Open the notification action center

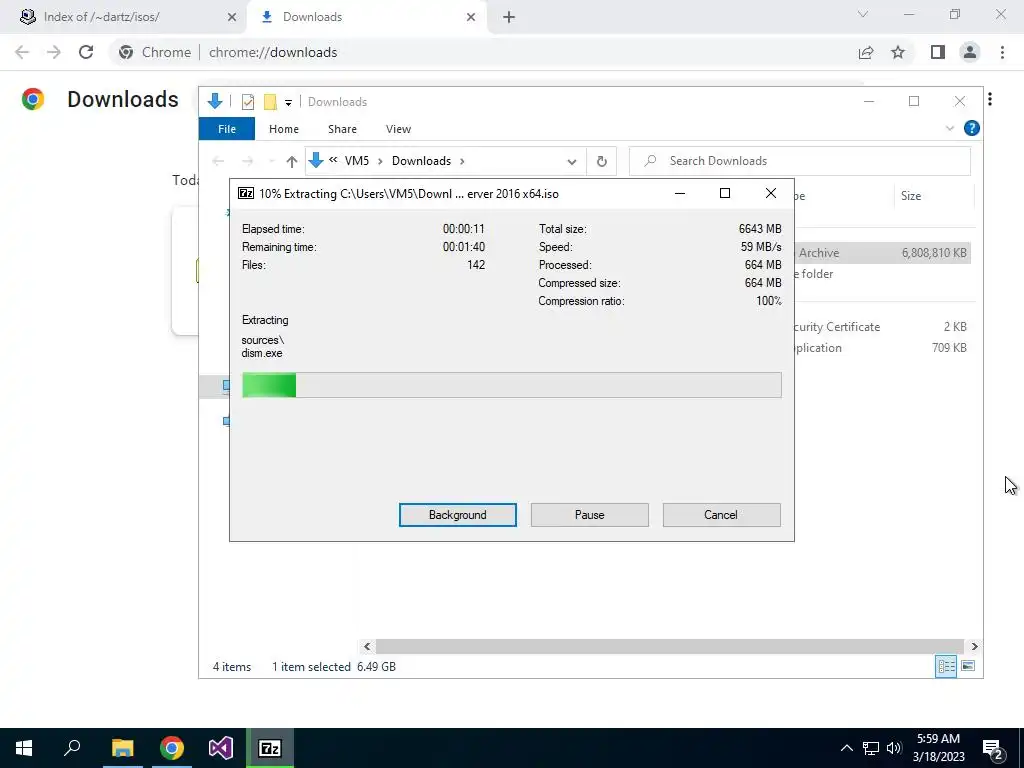point(993,748)
